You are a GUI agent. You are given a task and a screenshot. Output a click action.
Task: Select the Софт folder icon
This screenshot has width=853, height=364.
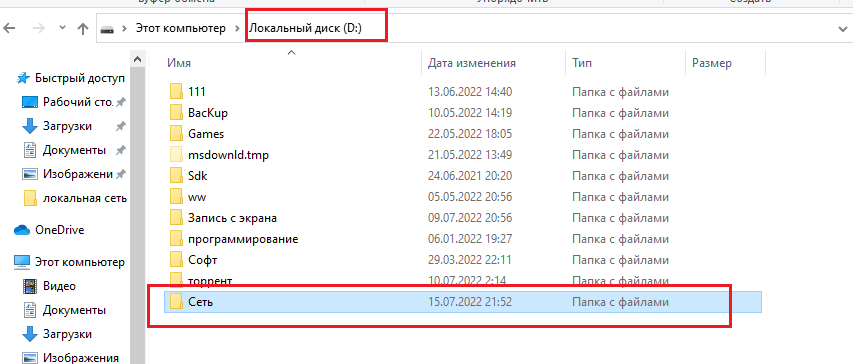tap(176, 259)
